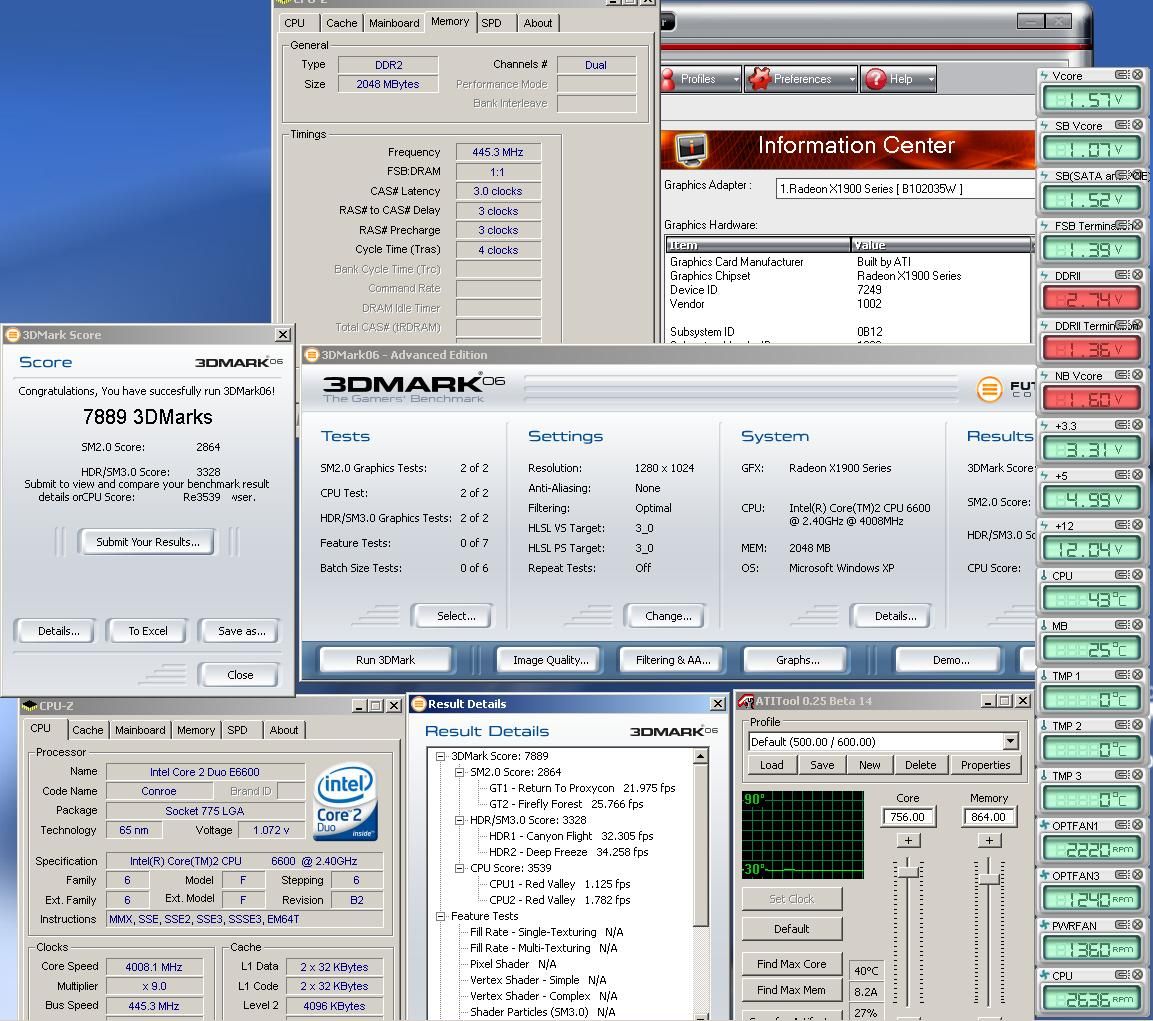
Task: Open settings icon on the DDRII gauge
Action: tap(1122, 275)
